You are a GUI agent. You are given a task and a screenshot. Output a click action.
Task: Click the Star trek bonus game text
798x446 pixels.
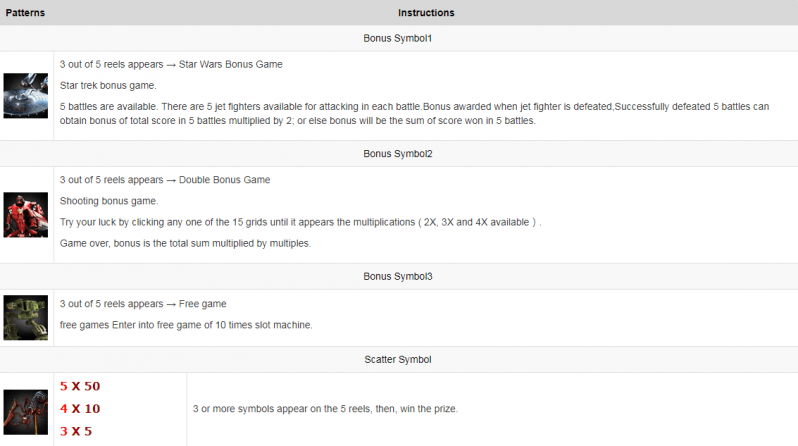[108, 86]
